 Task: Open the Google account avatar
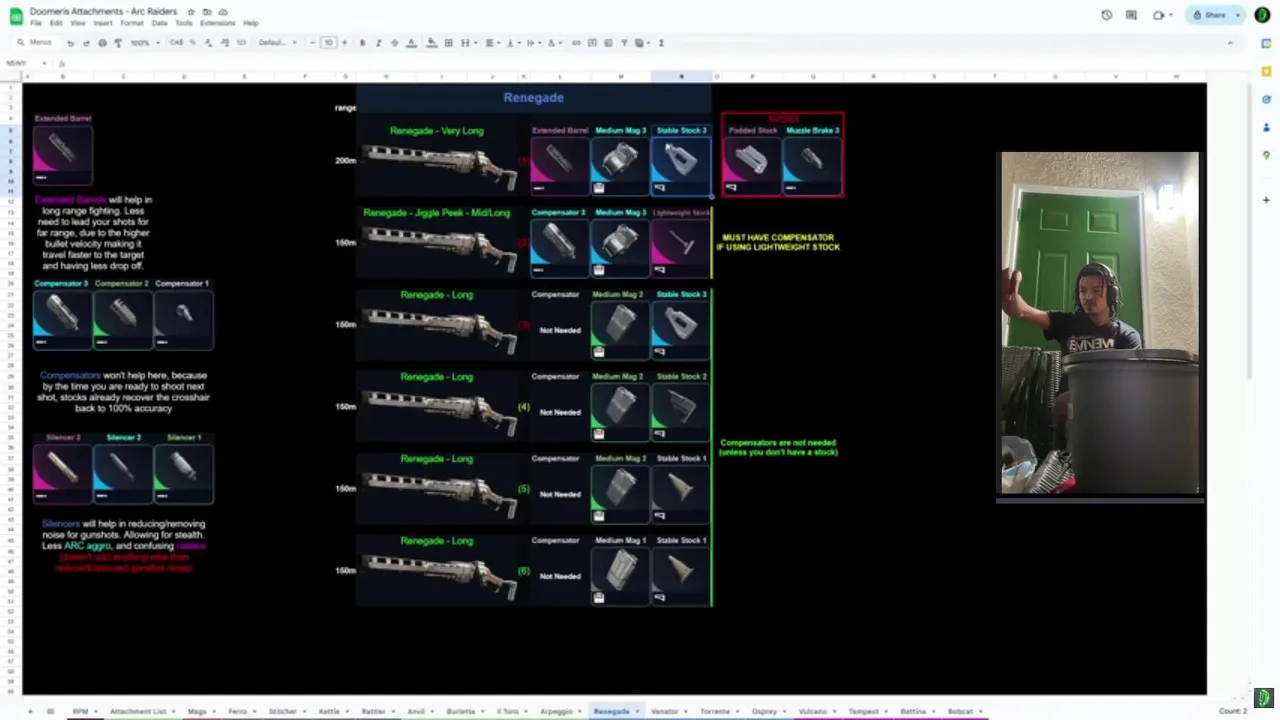1262,15
